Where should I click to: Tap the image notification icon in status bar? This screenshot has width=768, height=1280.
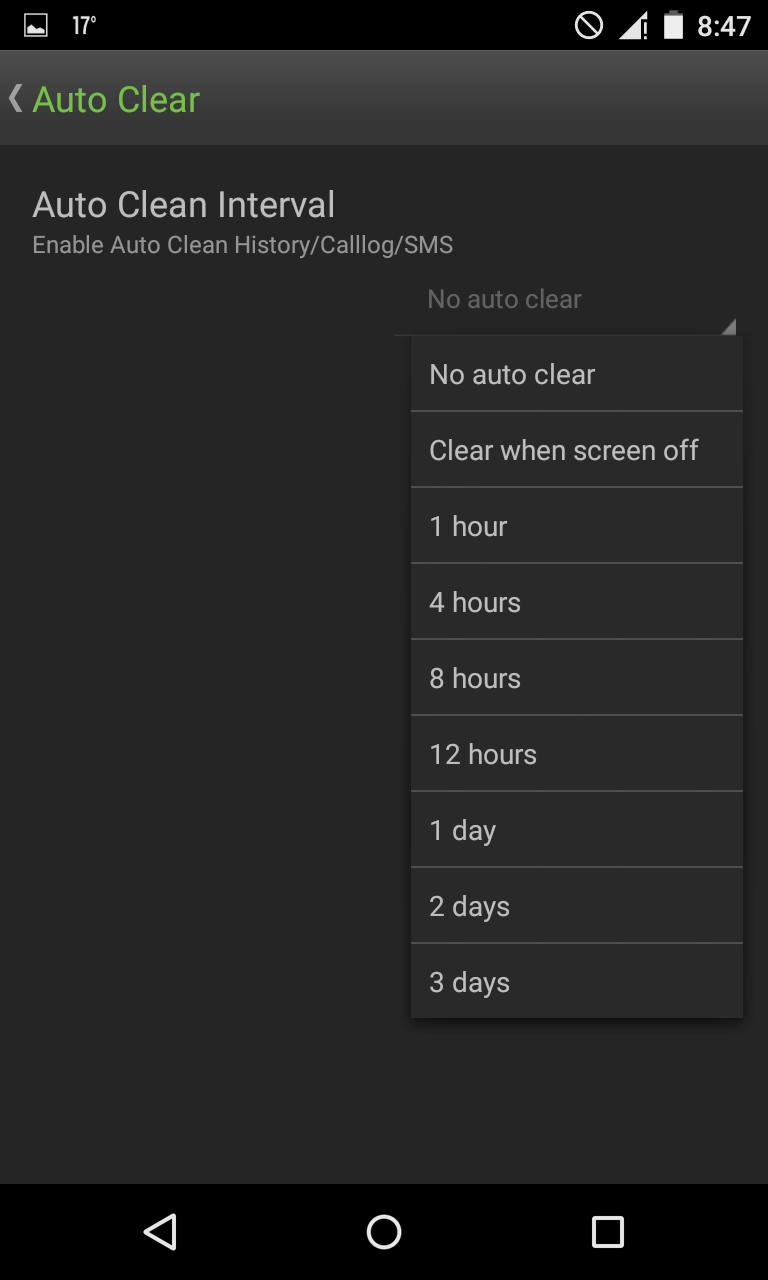click(x=36, y=26)
